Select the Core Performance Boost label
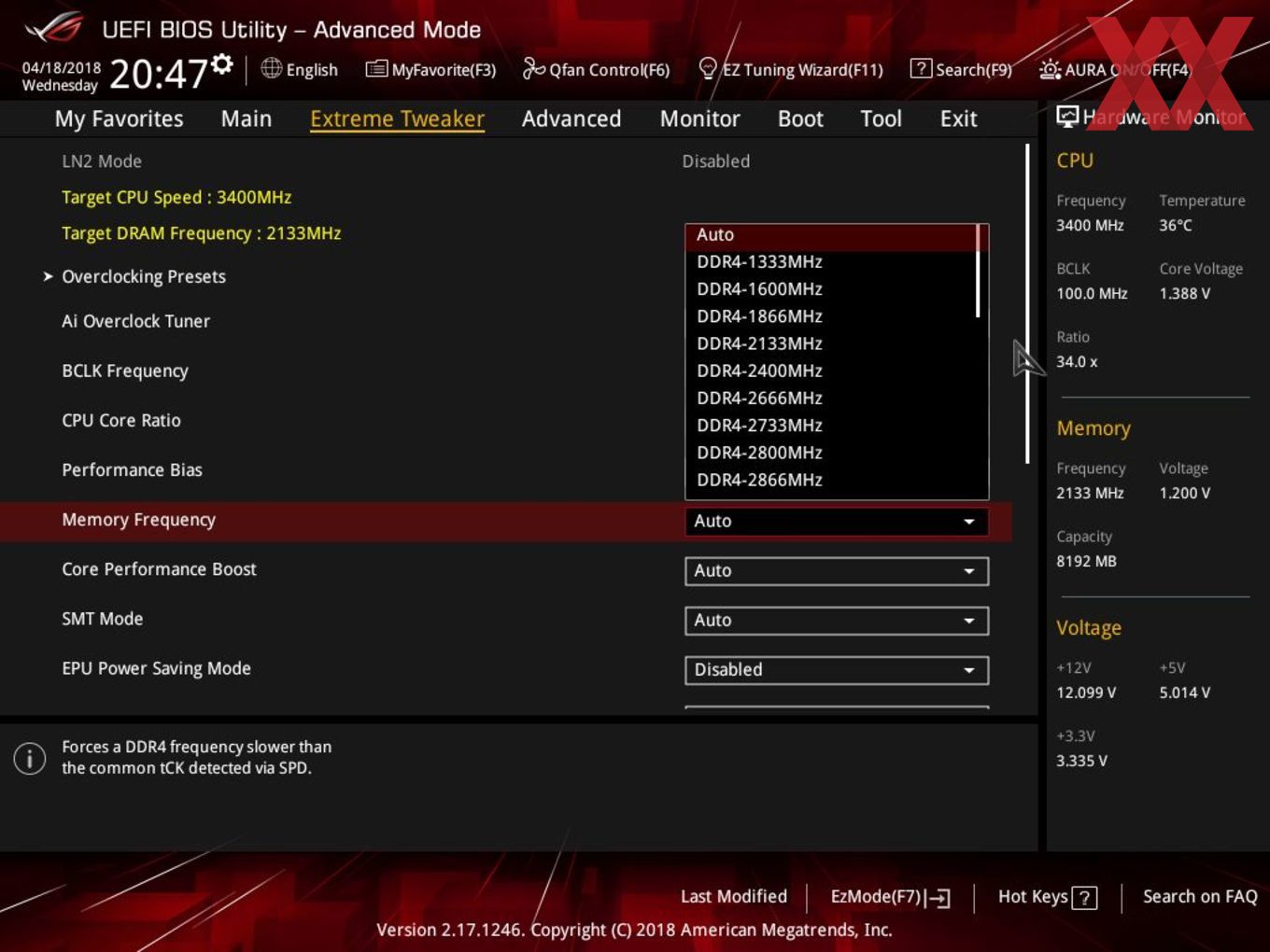Image resolution: width=1270 pixels, height=952 pixels. coord(159,569)
